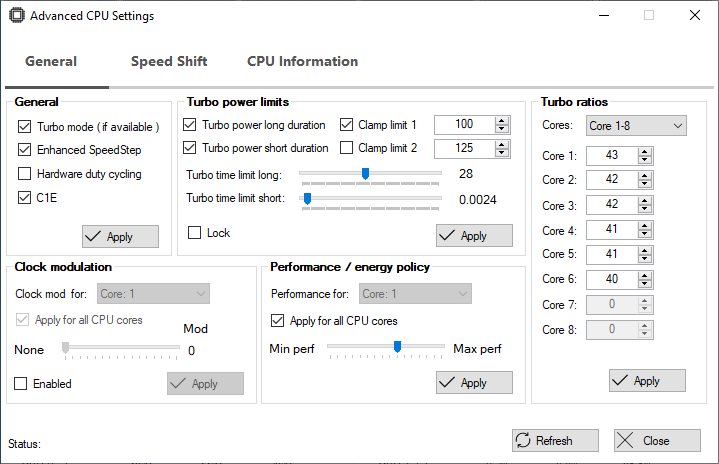Viewport: 719px width, 464px height.
Task: Open the CPU Information tab
Action: coord(302,61)
